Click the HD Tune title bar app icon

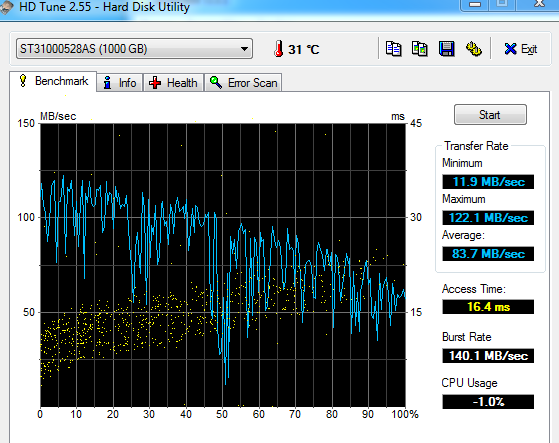coord(6,8)
